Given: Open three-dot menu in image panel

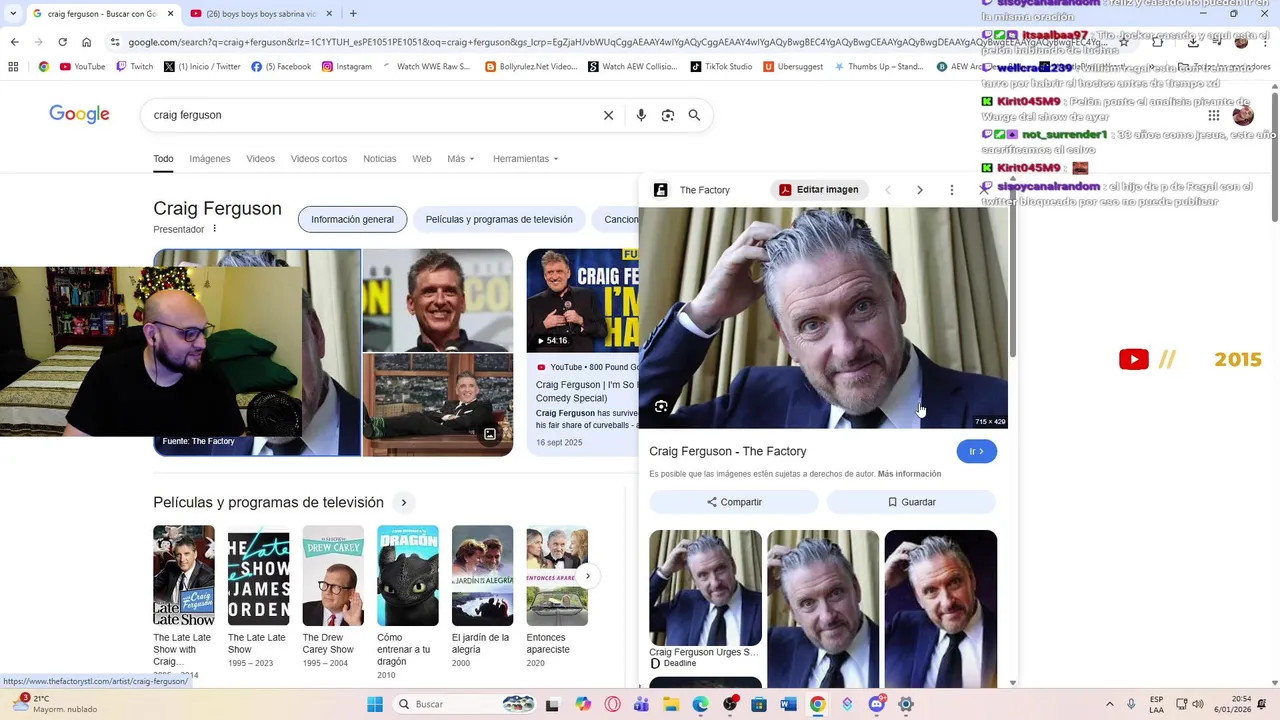Looking at the screenshot, I should click(x=952, y=190).
